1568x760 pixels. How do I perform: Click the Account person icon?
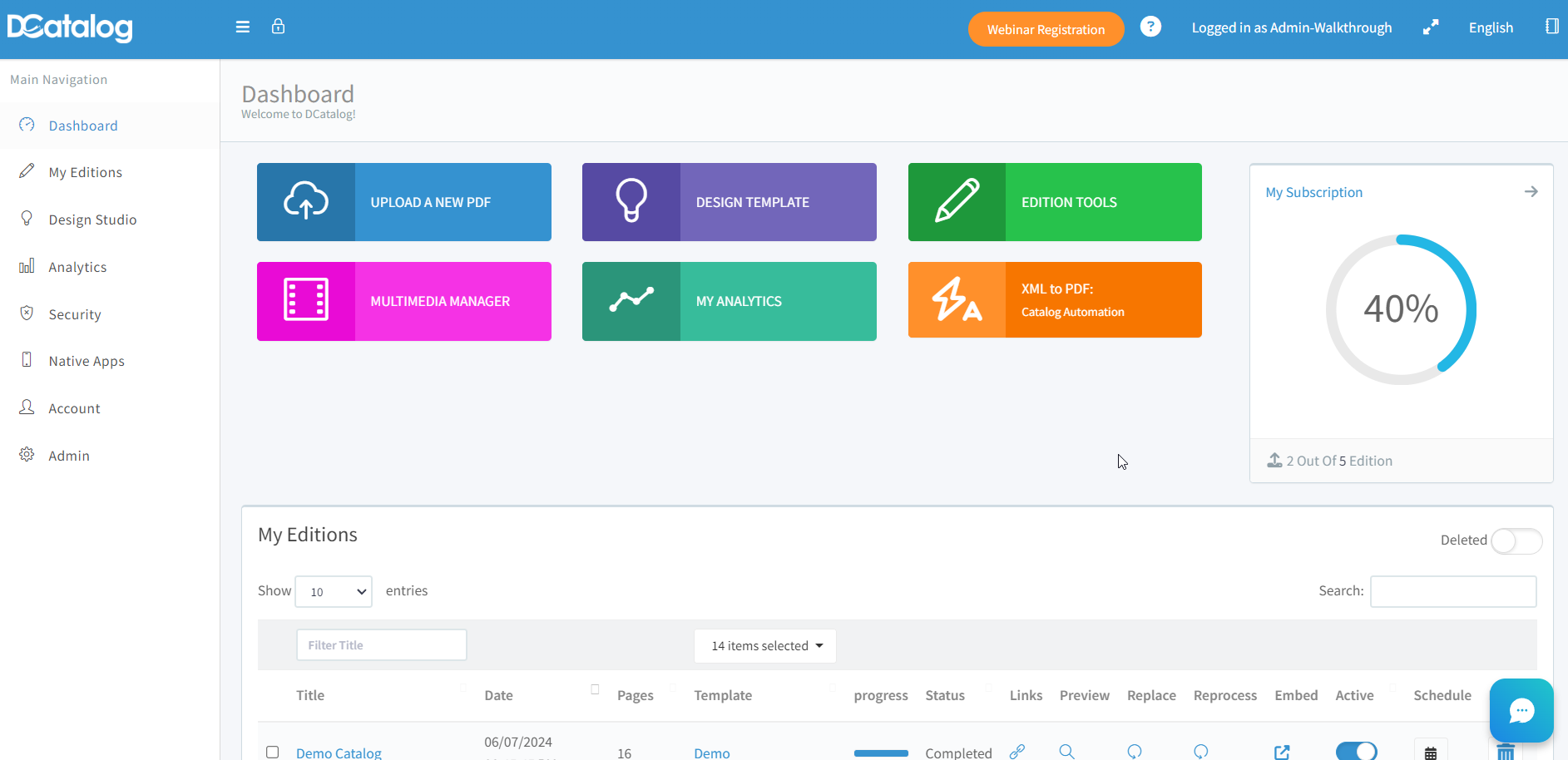[x=27, y=407]
